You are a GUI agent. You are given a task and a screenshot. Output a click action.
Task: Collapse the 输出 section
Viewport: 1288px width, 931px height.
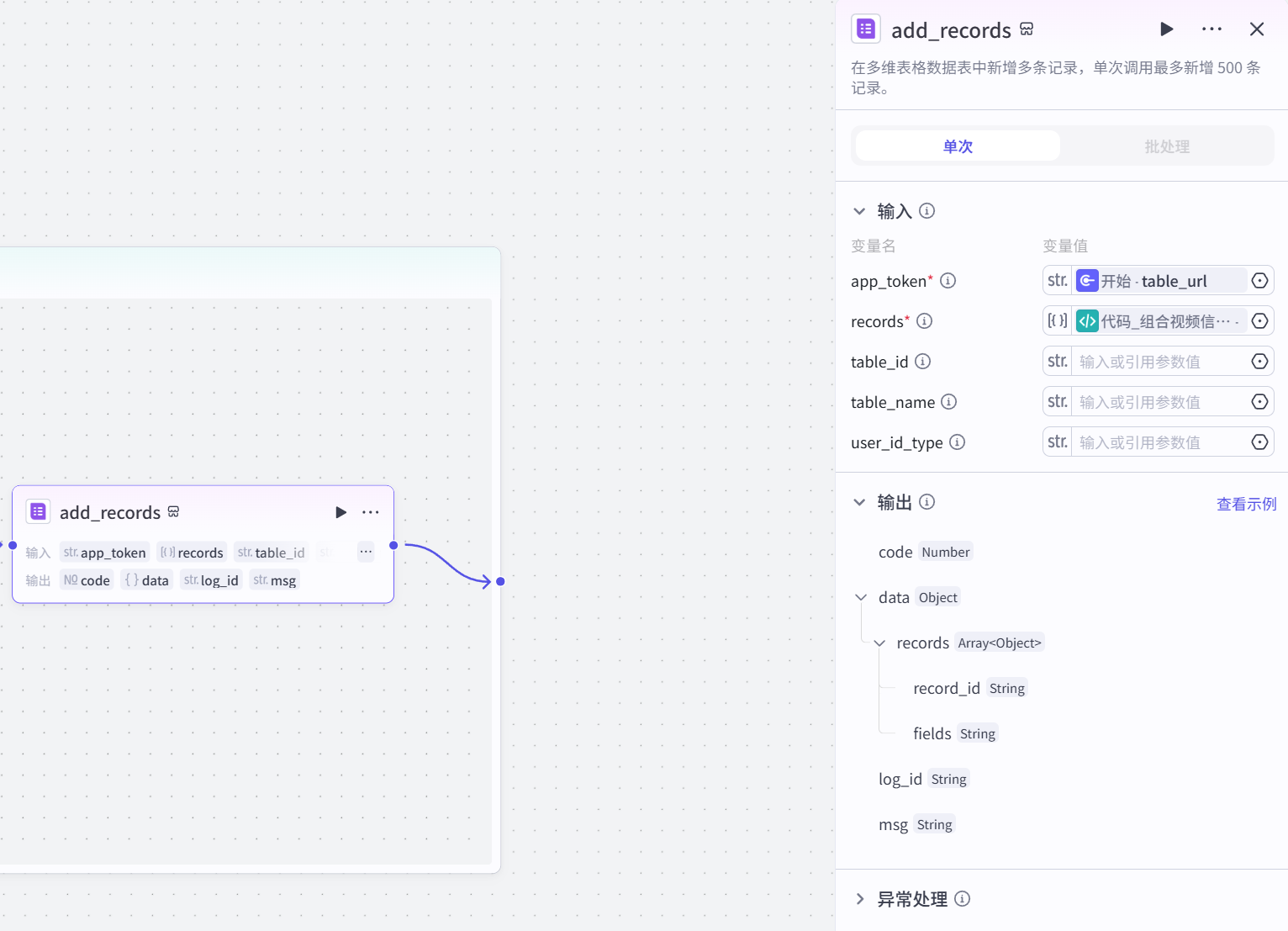click(859, 502)
